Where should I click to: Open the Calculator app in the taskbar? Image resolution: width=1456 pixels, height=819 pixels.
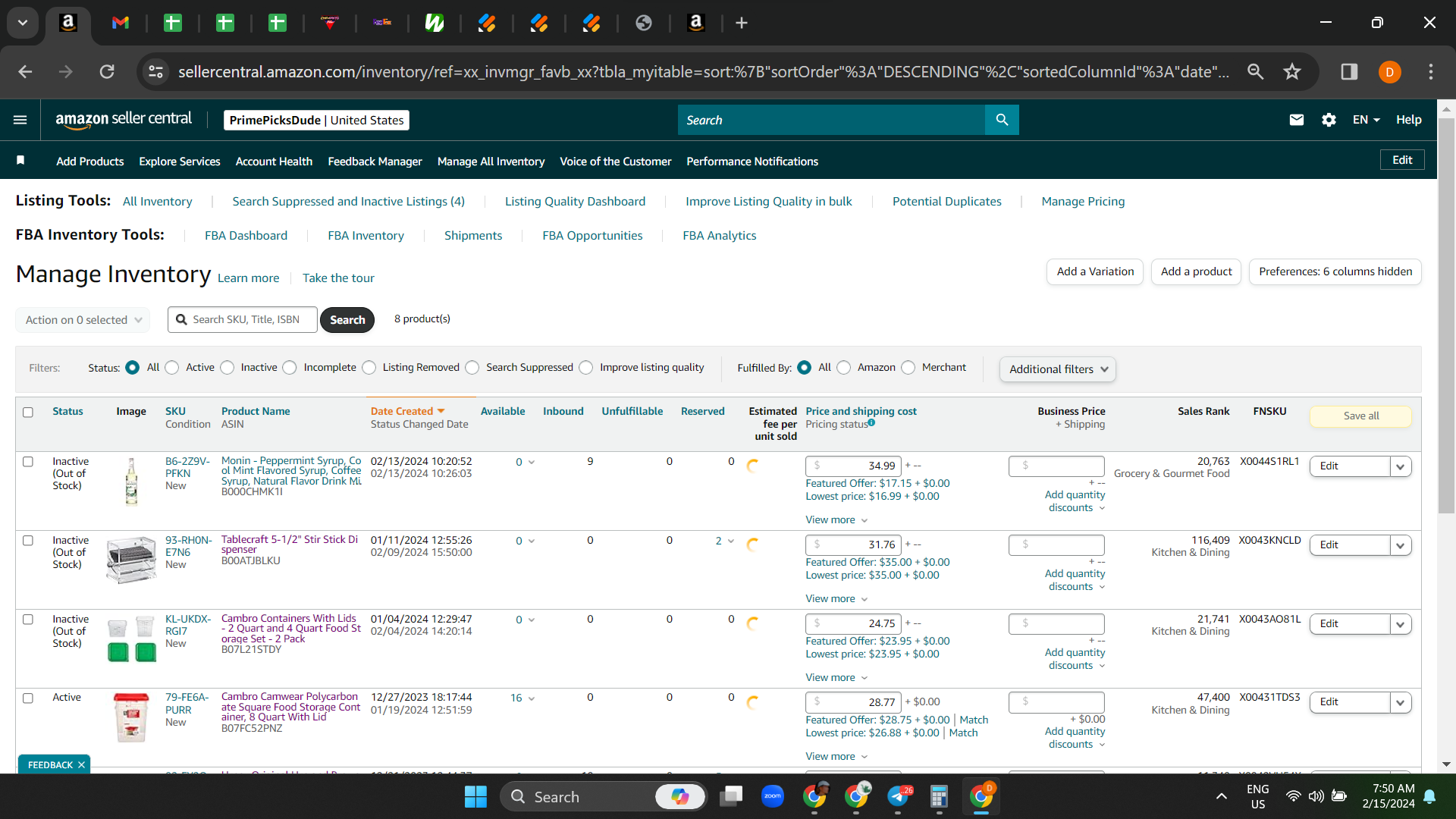[x=939, y=796]
